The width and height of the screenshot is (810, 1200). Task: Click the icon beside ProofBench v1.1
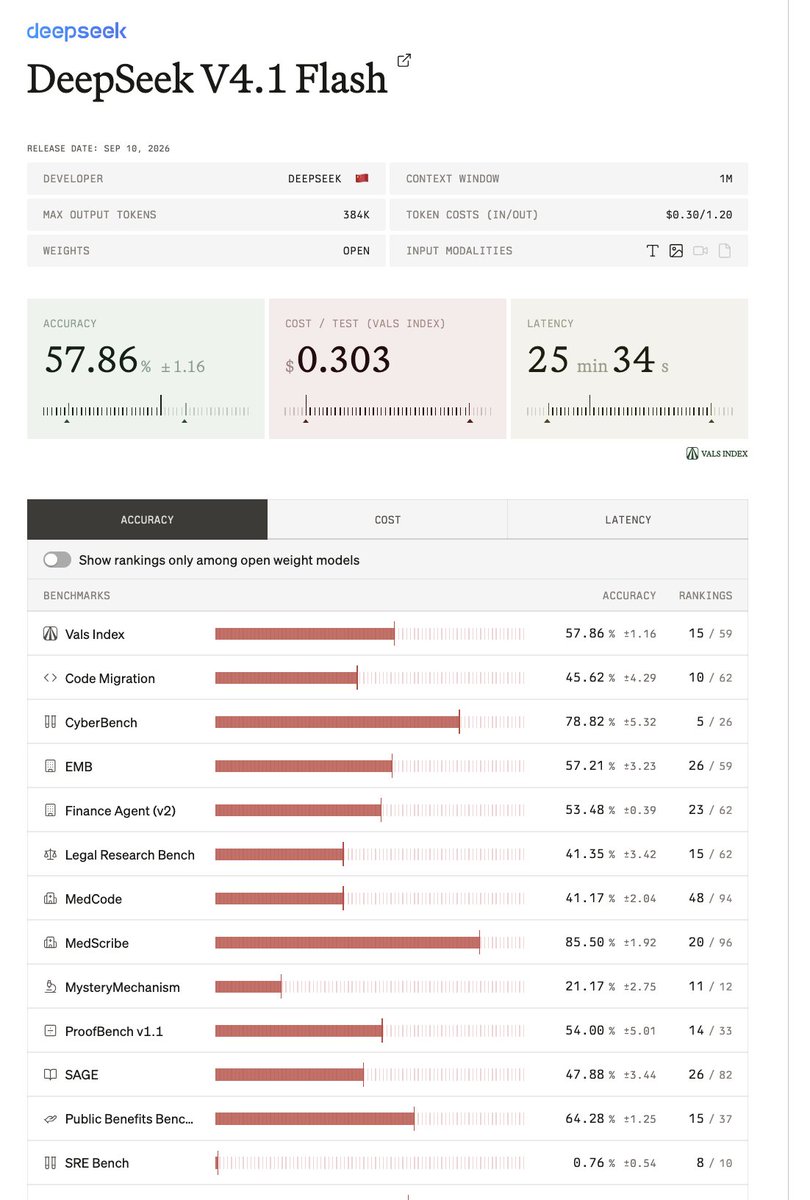pos(50,1030)
